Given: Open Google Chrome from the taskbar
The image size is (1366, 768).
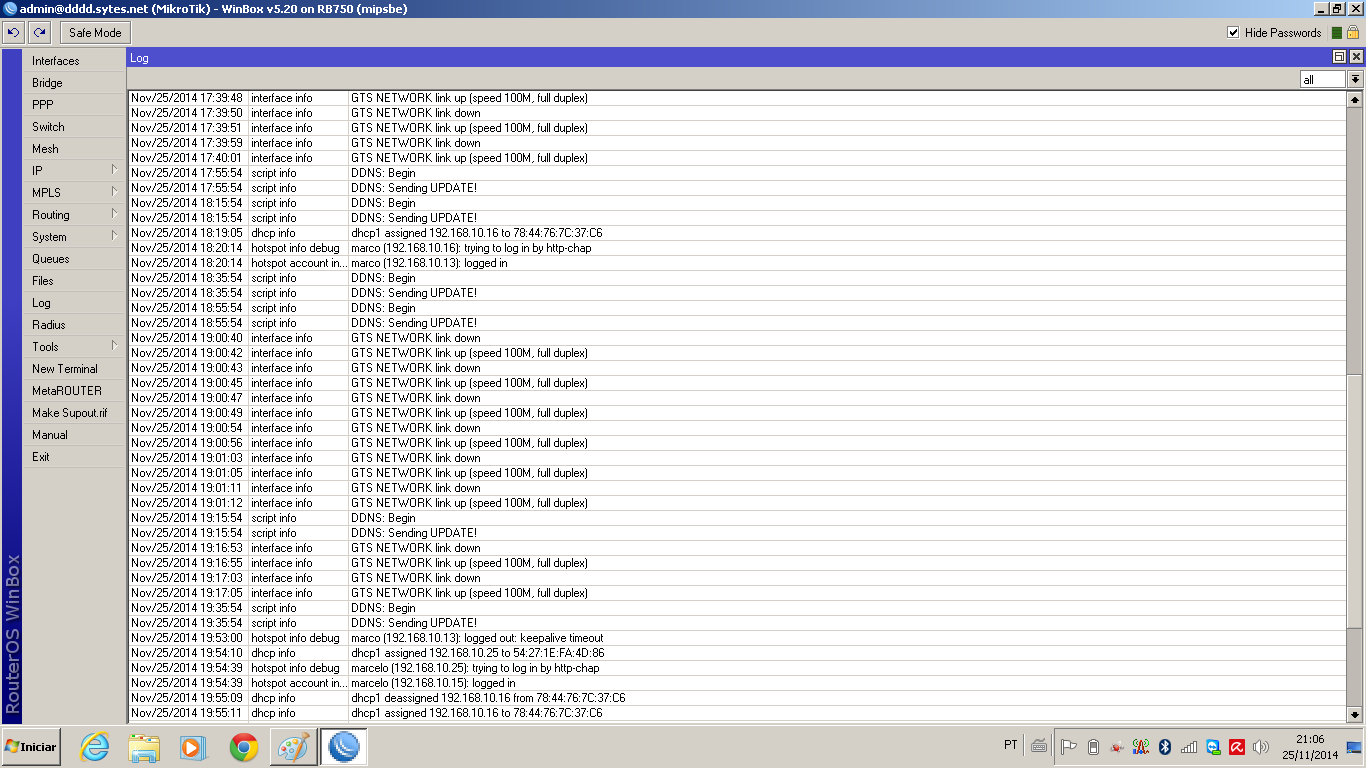Looking at the screenshot, I should click(x=243, y=747).
